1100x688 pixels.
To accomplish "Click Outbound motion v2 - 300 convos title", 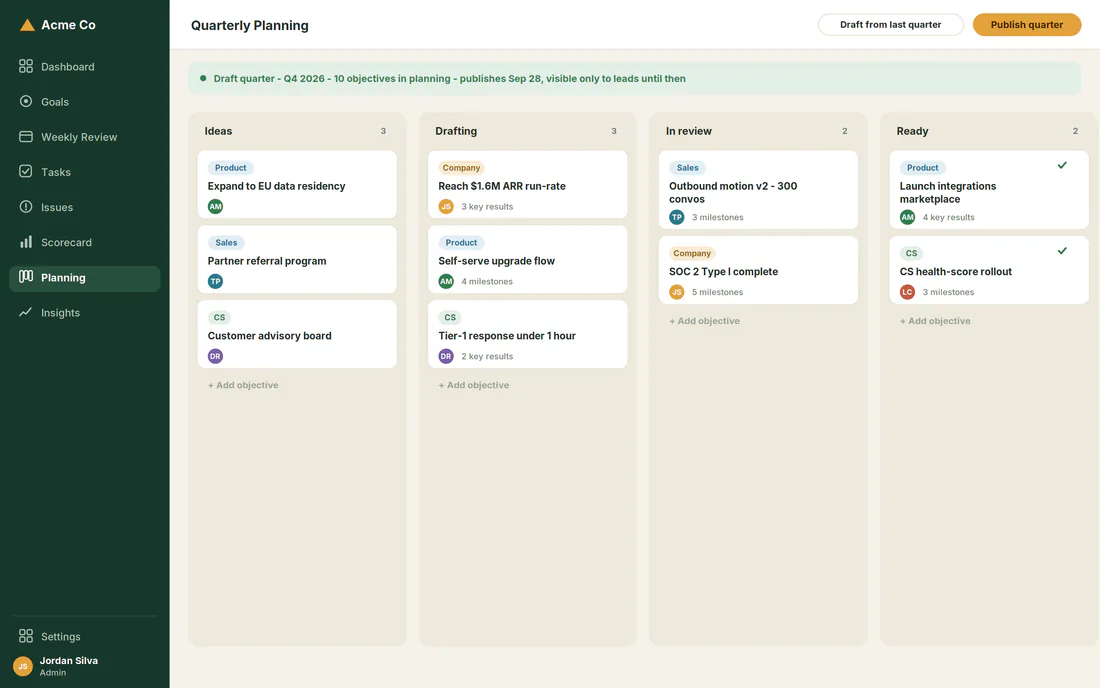I will [x=732, y=192].
